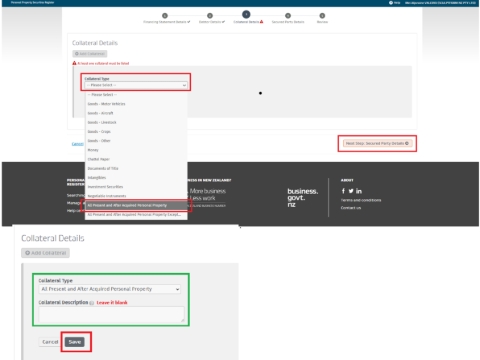The width and height of the screenshot is (480, 360).
Task: Click the LinkedIn icon in footer
Action: (x=359, y=191)
